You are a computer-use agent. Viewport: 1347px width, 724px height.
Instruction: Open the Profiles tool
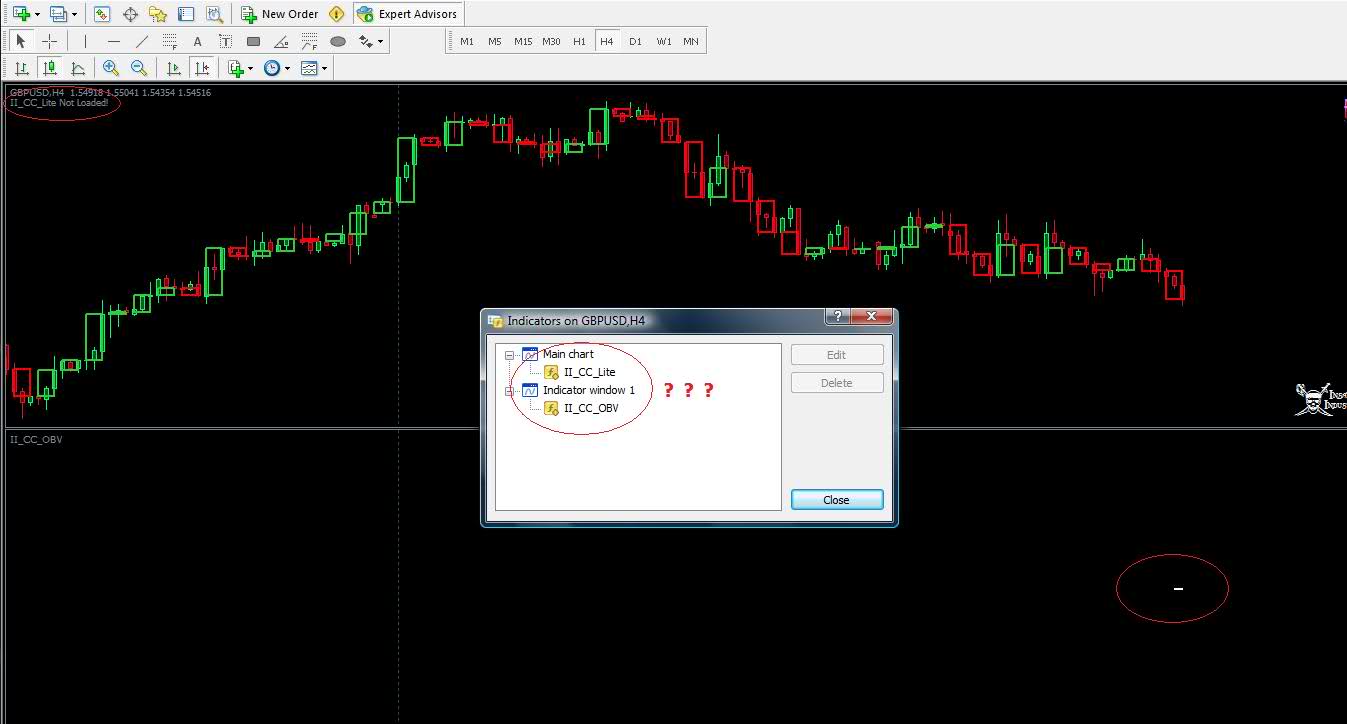click(x=58, y=14)
